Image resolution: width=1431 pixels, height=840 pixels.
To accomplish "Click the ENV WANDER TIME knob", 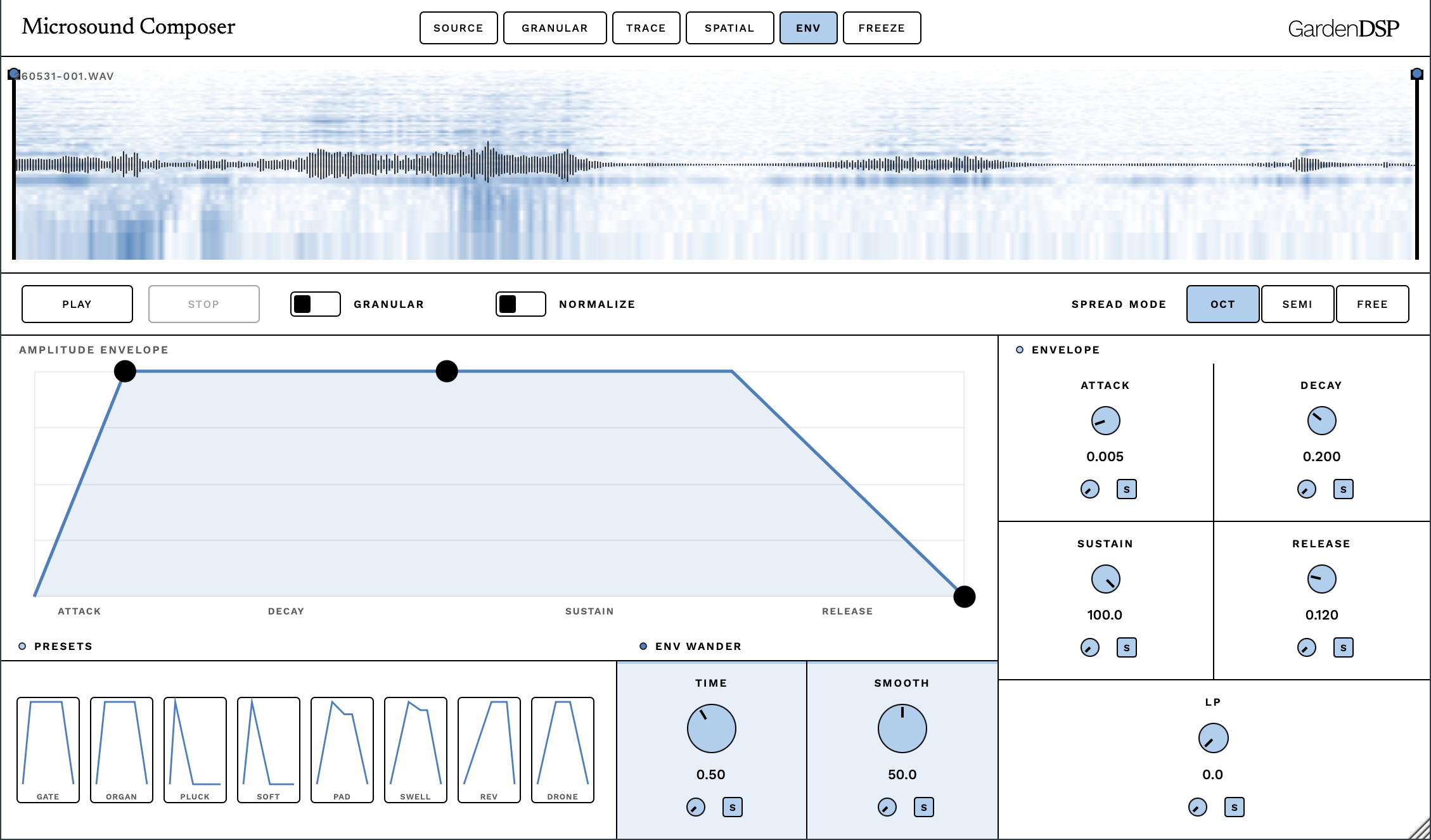I will (x=712, y=729).
